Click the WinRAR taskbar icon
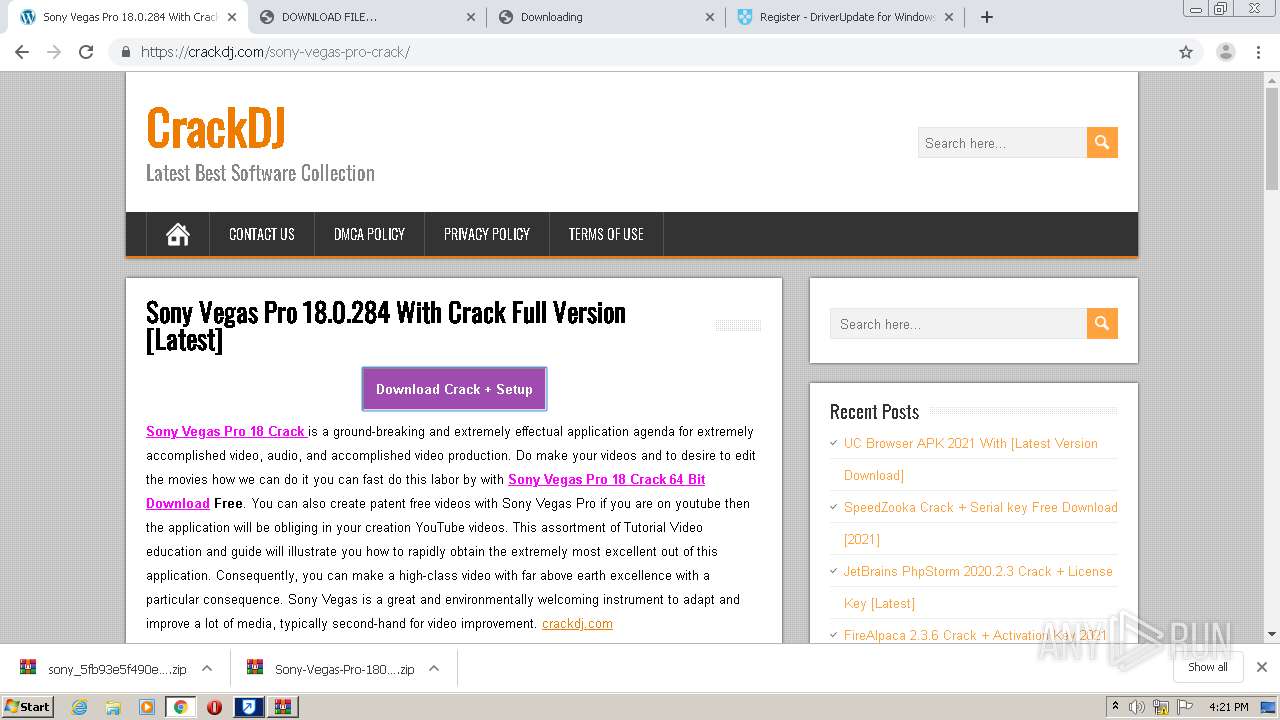Screen dimensions: 1280x720 point(282,707)
